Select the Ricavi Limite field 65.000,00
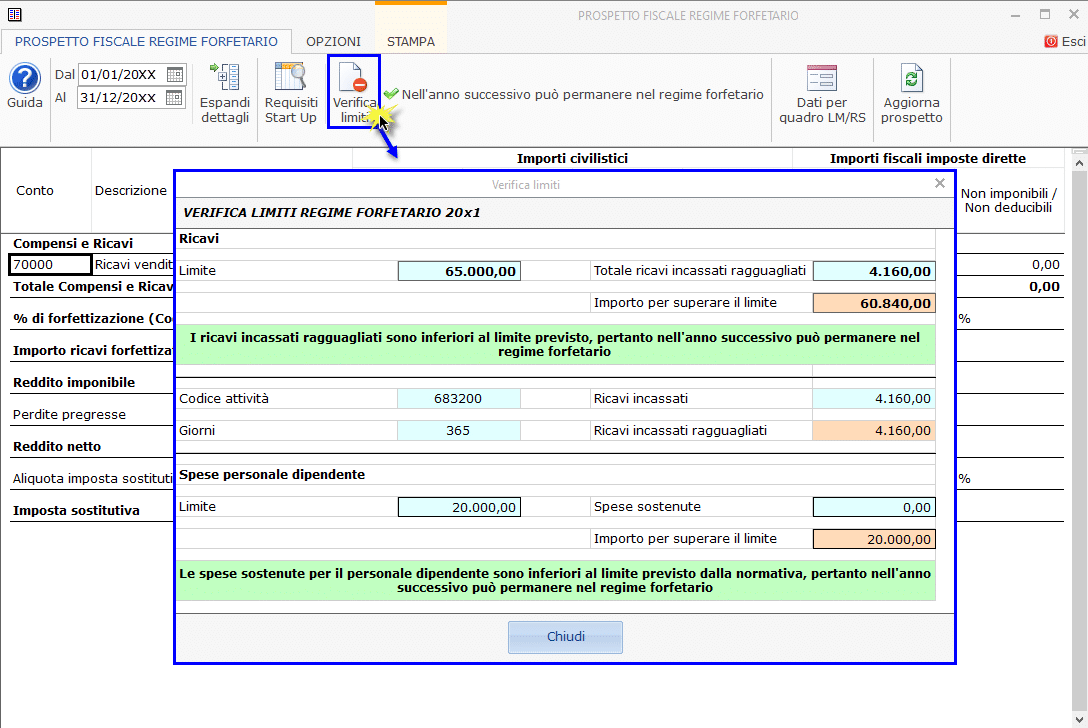The width and height of the screenshot is (1088, 728). 459,271
